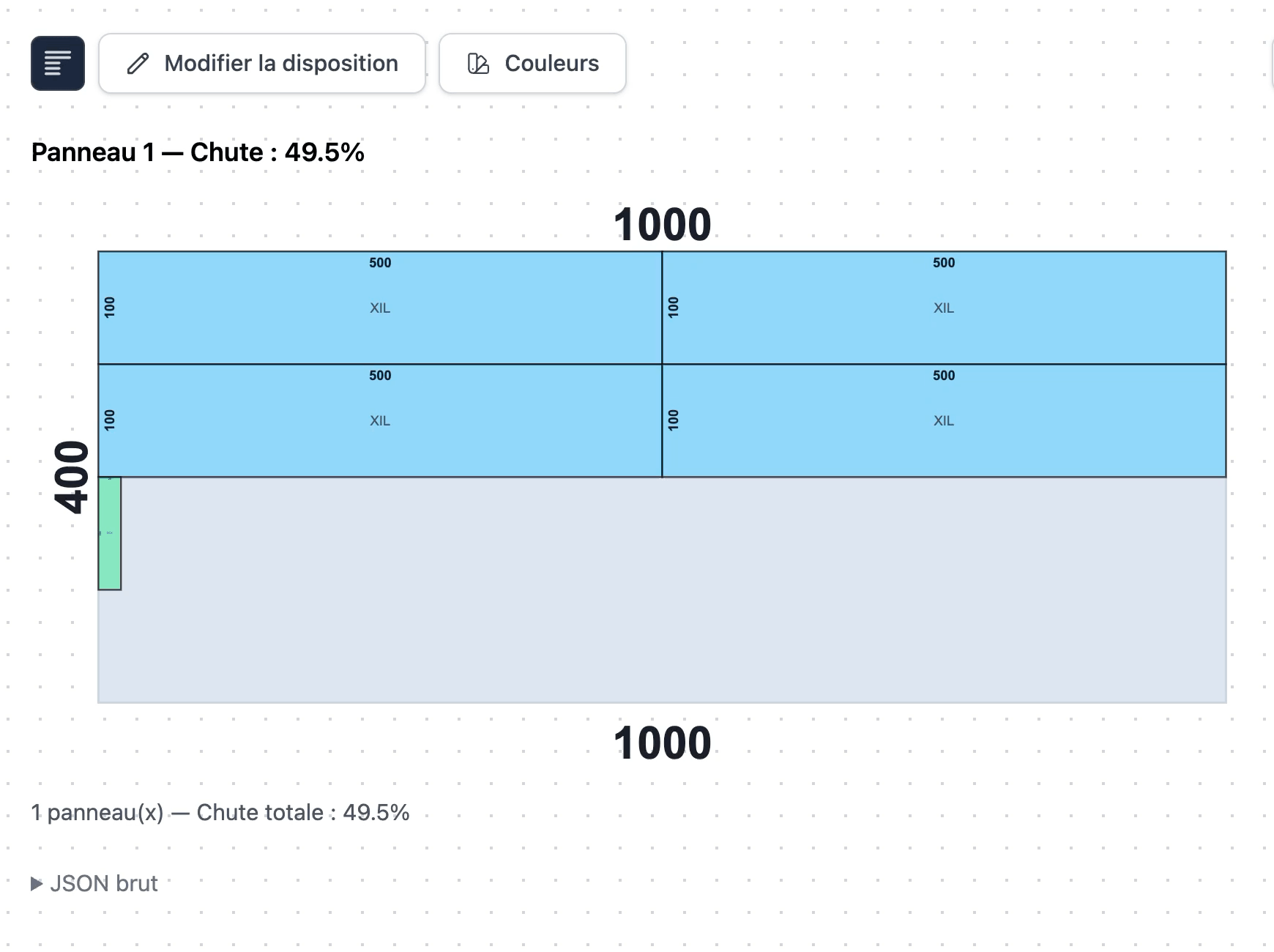This screenshot has height=952, width=1274.
Task: Open the Couleurs button label
Action: click(x=551, y=64)
